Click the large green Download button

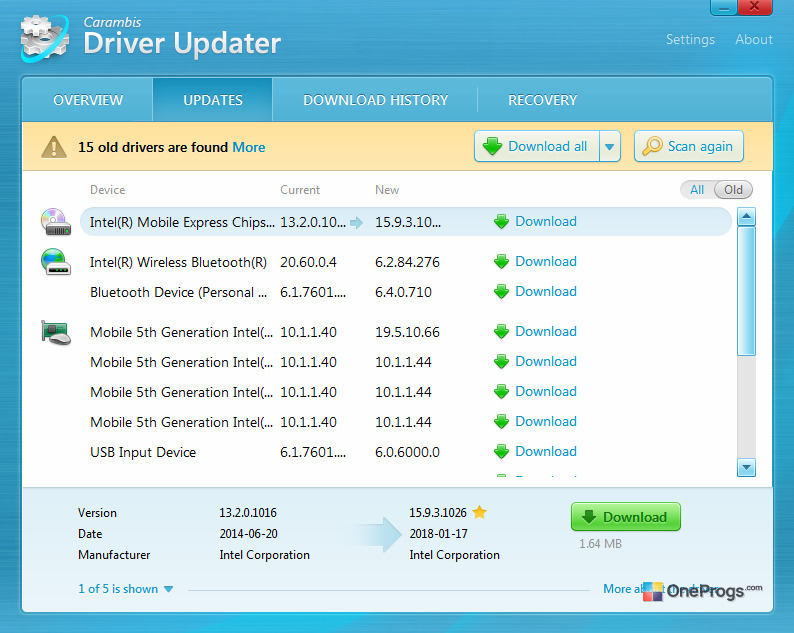(x=625, y=517)
